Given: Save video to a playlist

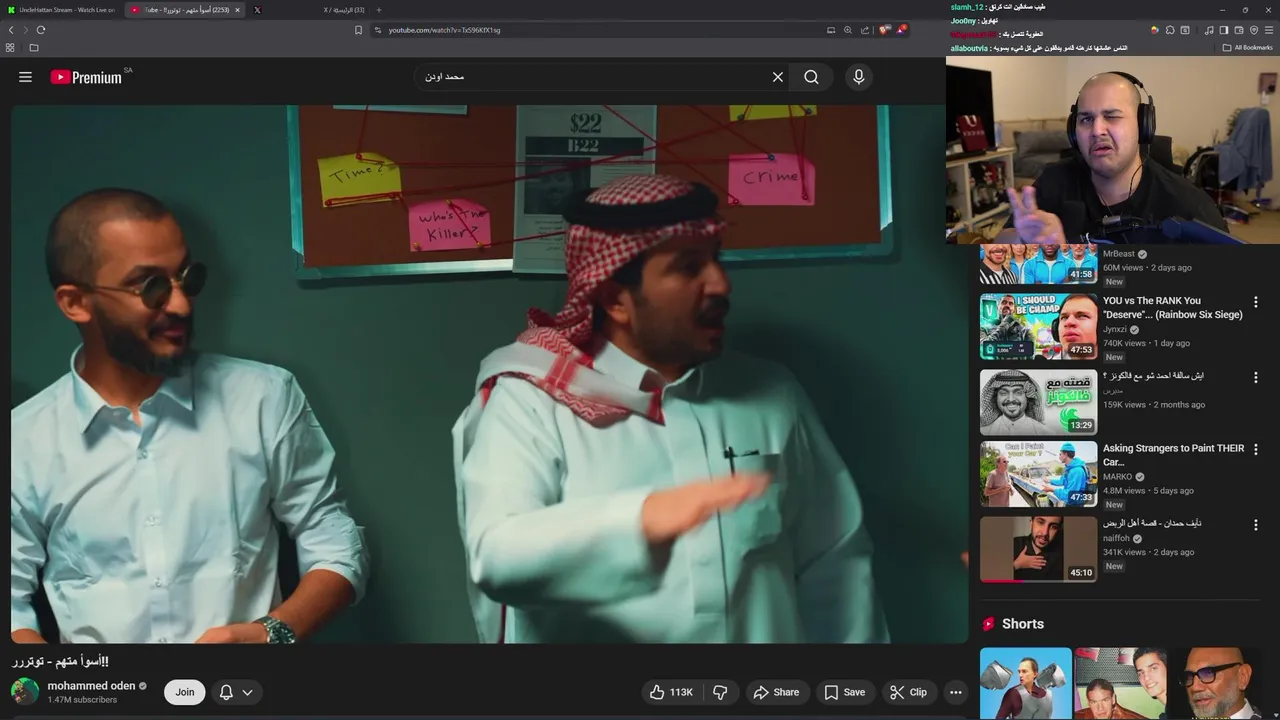Looking at the screenshot, I should pos(844,692).
